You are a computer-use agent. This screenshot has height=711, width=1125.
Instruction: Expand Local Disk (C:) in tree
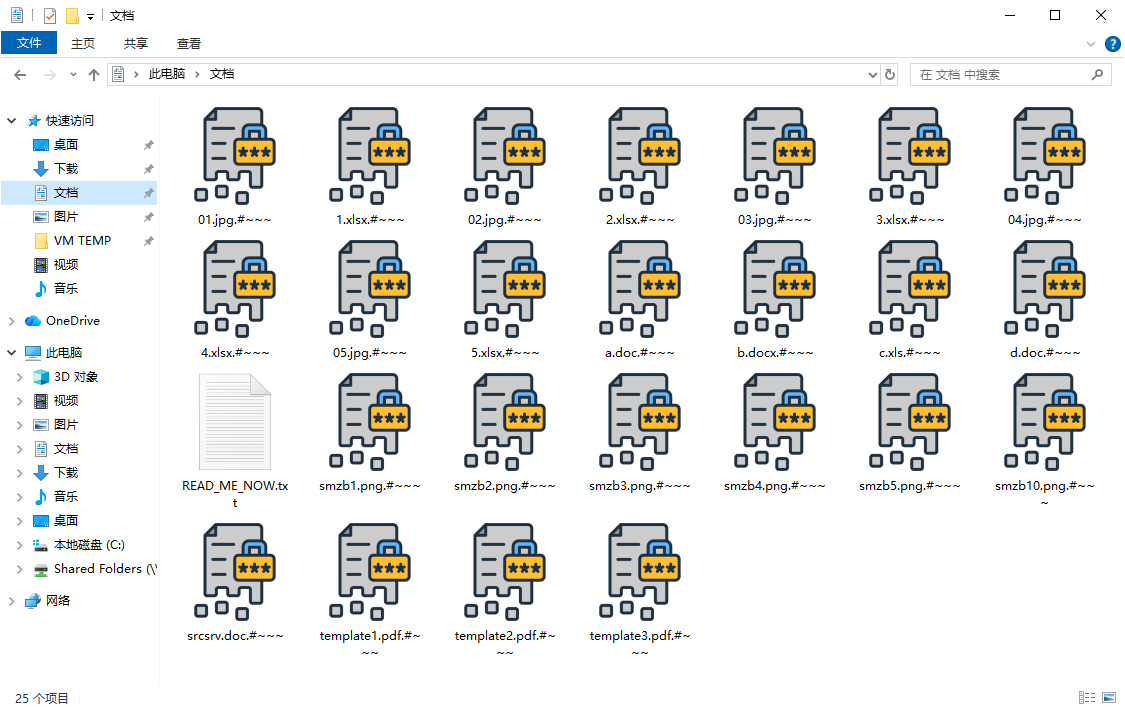pyautogui.click(x=20, y=545)
